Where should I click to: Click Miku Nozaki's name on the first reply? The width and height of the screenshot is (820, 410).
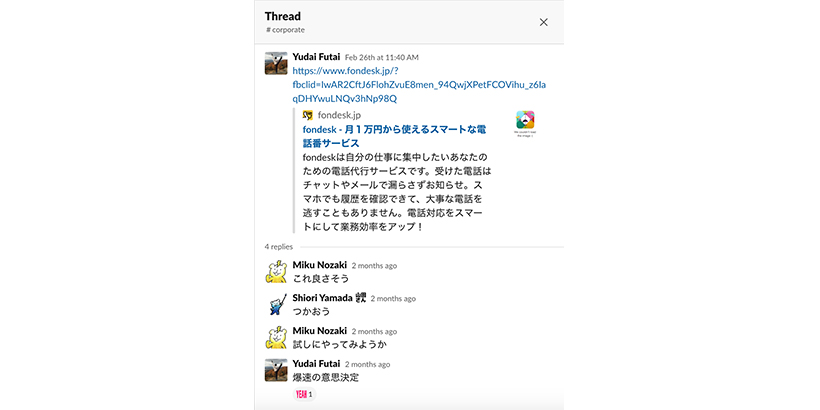[x=320, y=265]
